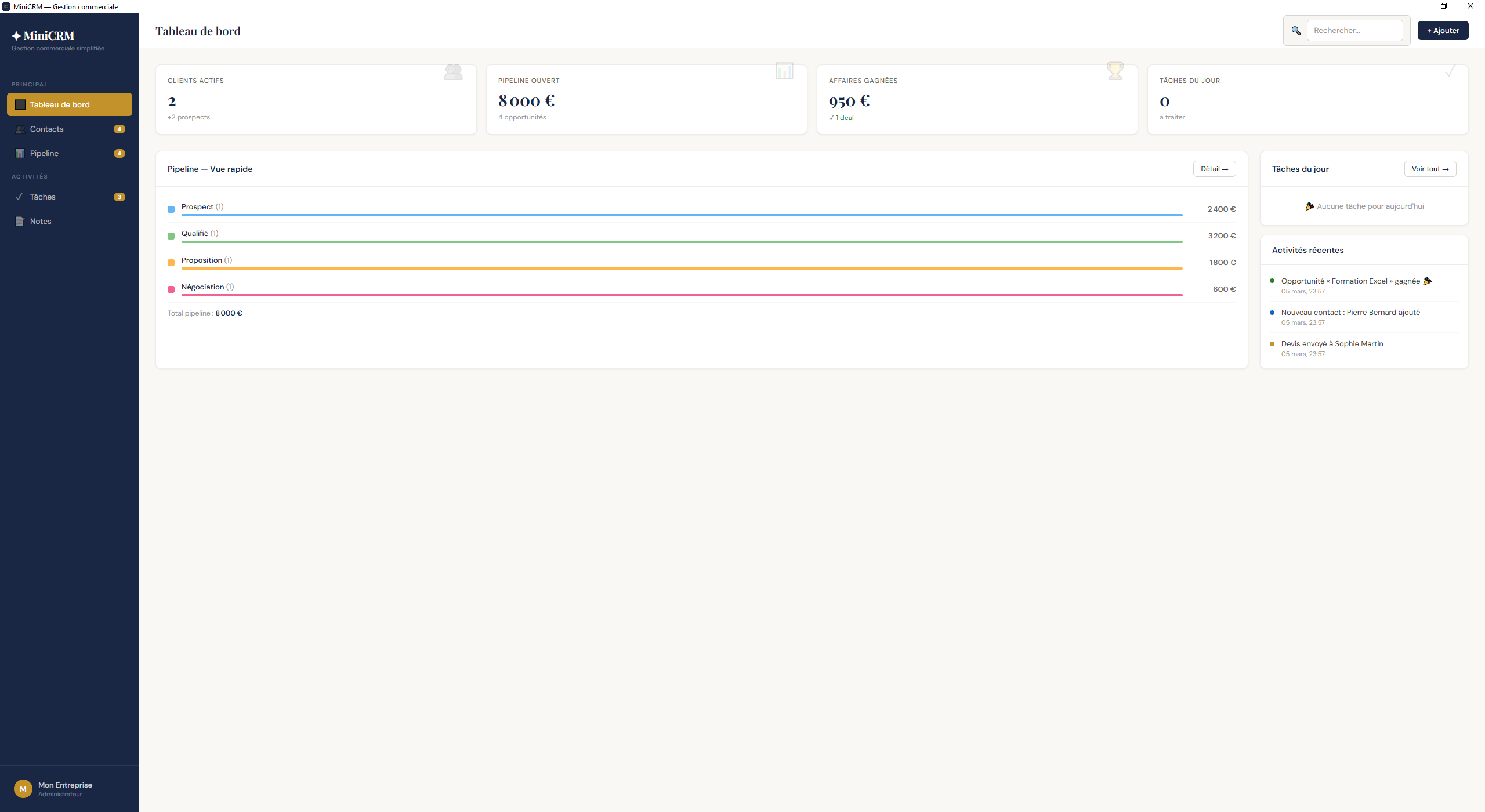Focus the Rechercher search field

click(x=1354, y=31)
